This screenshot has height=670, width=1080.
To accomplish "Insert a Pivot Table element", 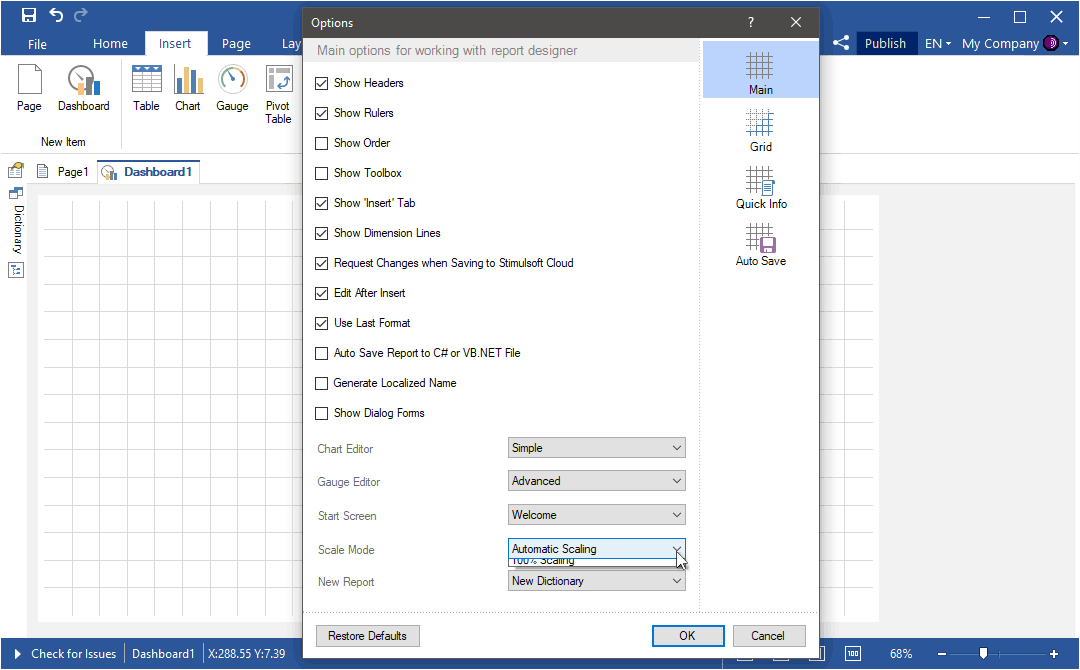I will [278, 94].
